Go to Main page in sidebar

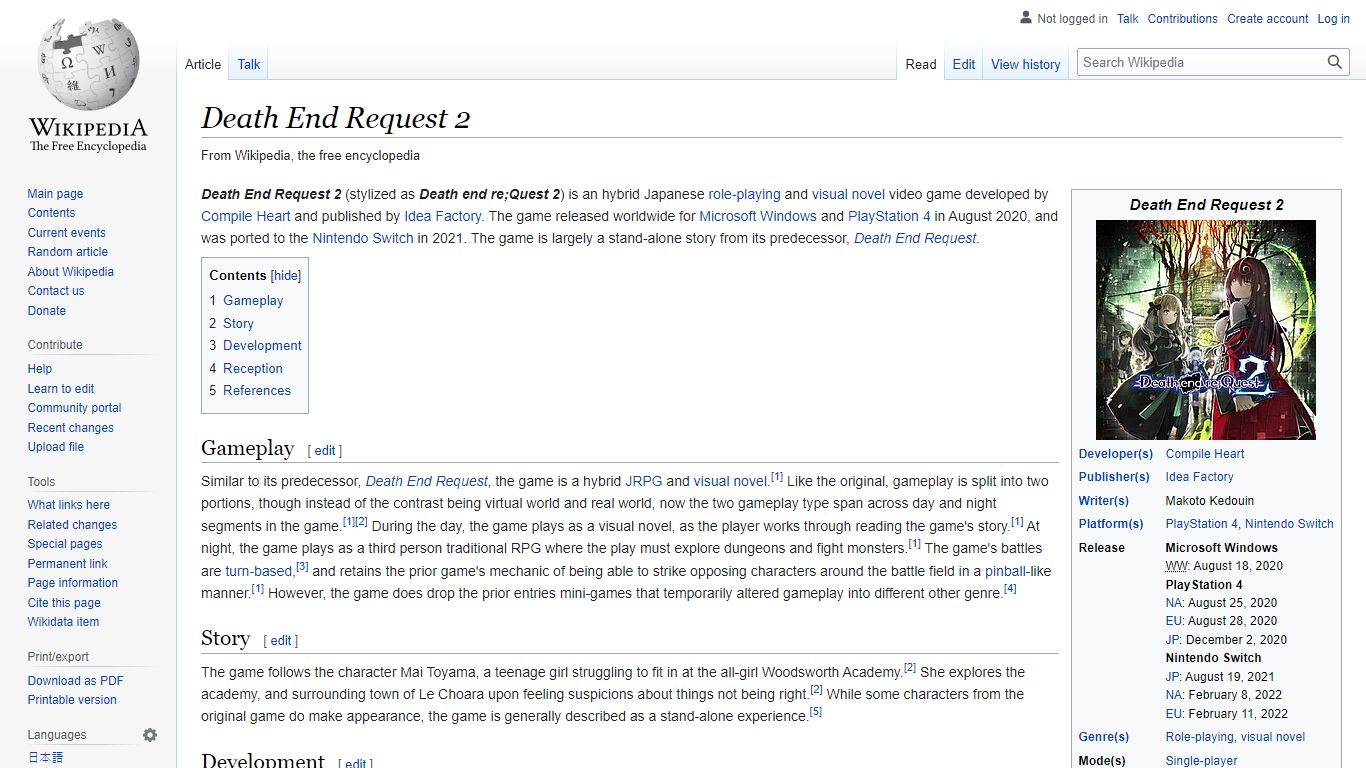click(x=55, y=194)
